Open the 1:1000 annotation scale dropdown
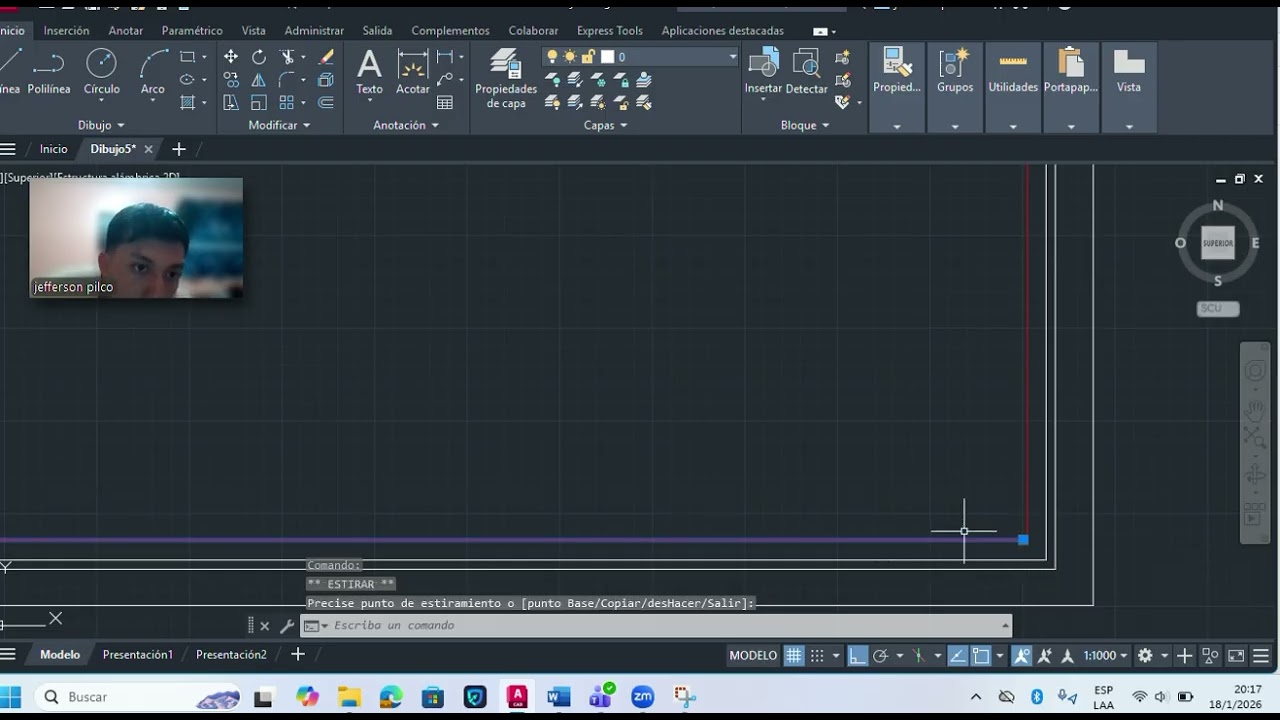 click(1105, 656)
